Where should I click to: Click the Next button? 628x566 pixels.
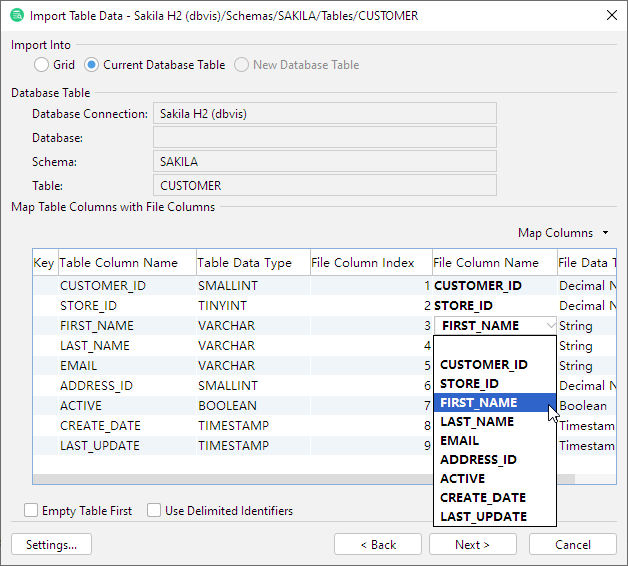click(x=472, y=545)
